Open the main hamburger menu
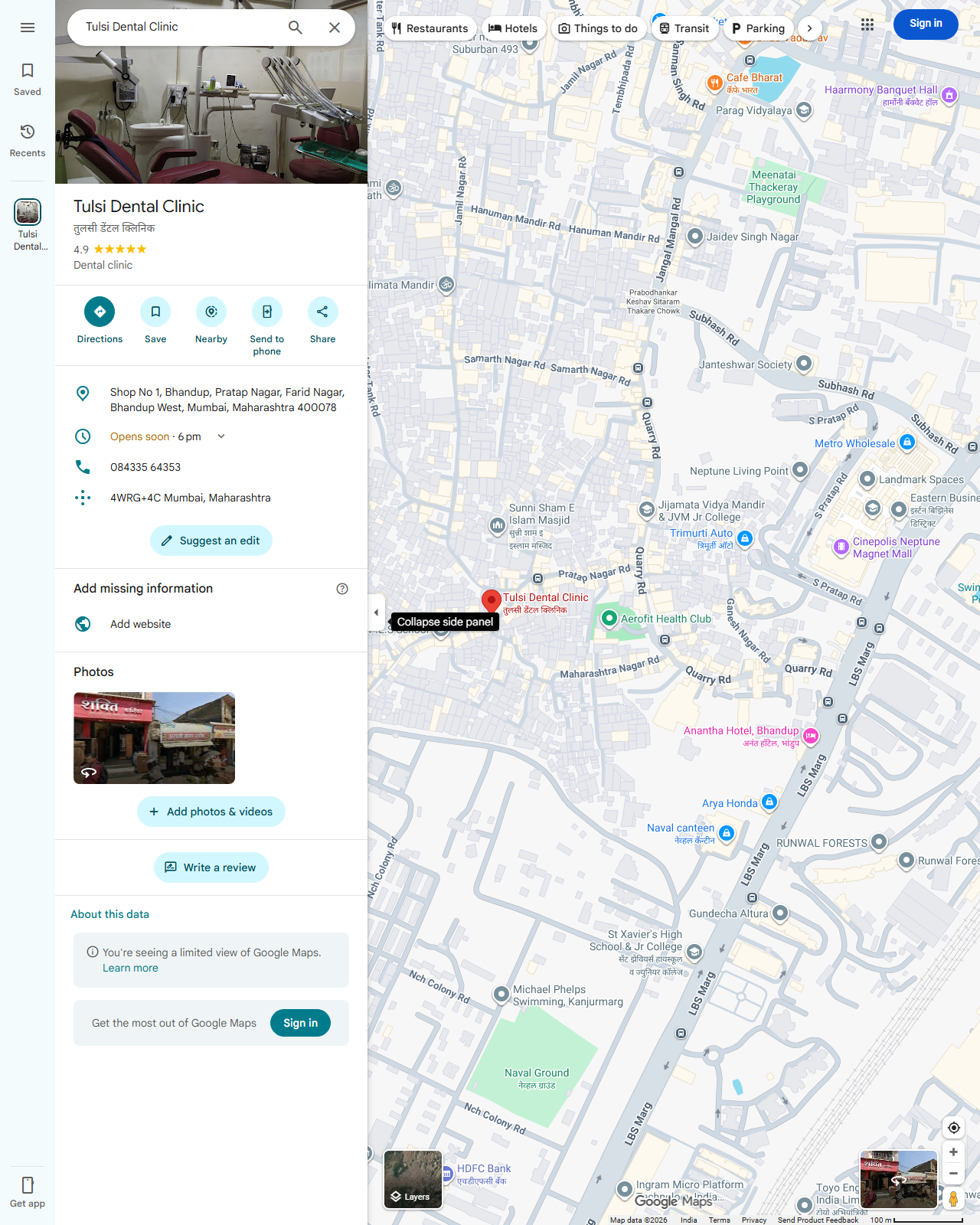The width and height of the screenshot is (980, 1225). click(28, 28)
